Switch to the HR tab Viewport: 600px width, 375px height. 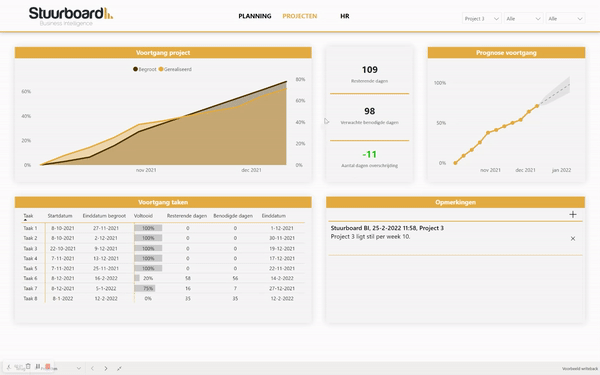pyautogui.click(x=345, y=16)
